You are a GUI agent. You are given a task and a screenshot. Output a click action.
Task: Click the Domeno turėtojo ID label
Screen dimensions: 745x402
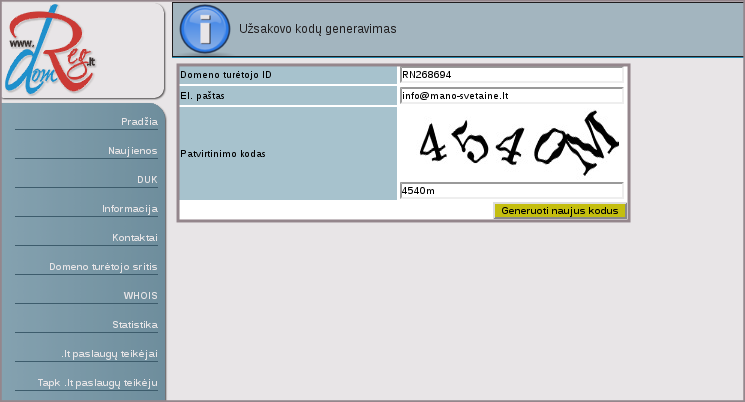[x=226, y=75]
